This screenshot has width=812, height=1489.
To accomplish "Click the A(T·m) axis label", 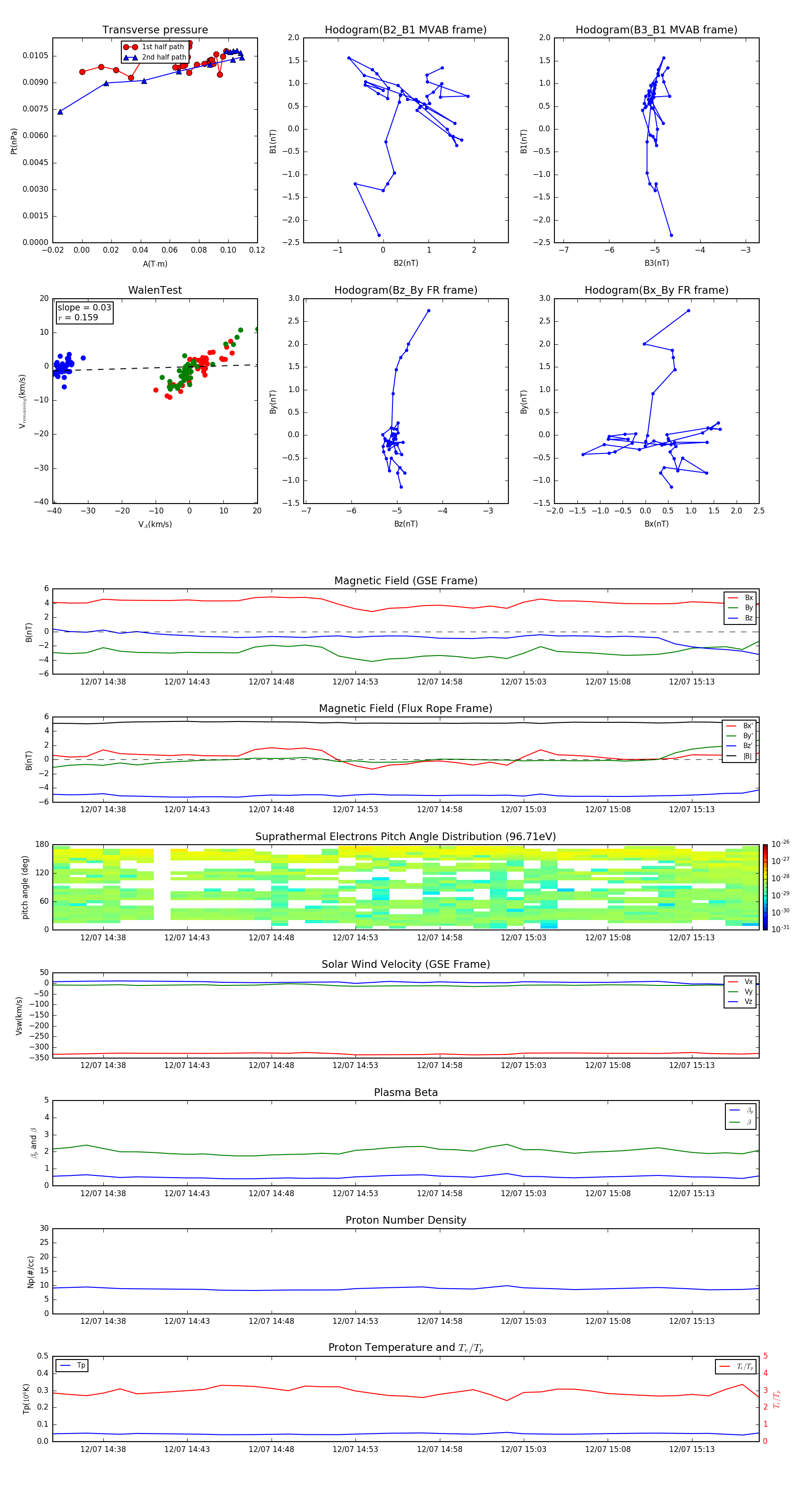I will (155, 264).
